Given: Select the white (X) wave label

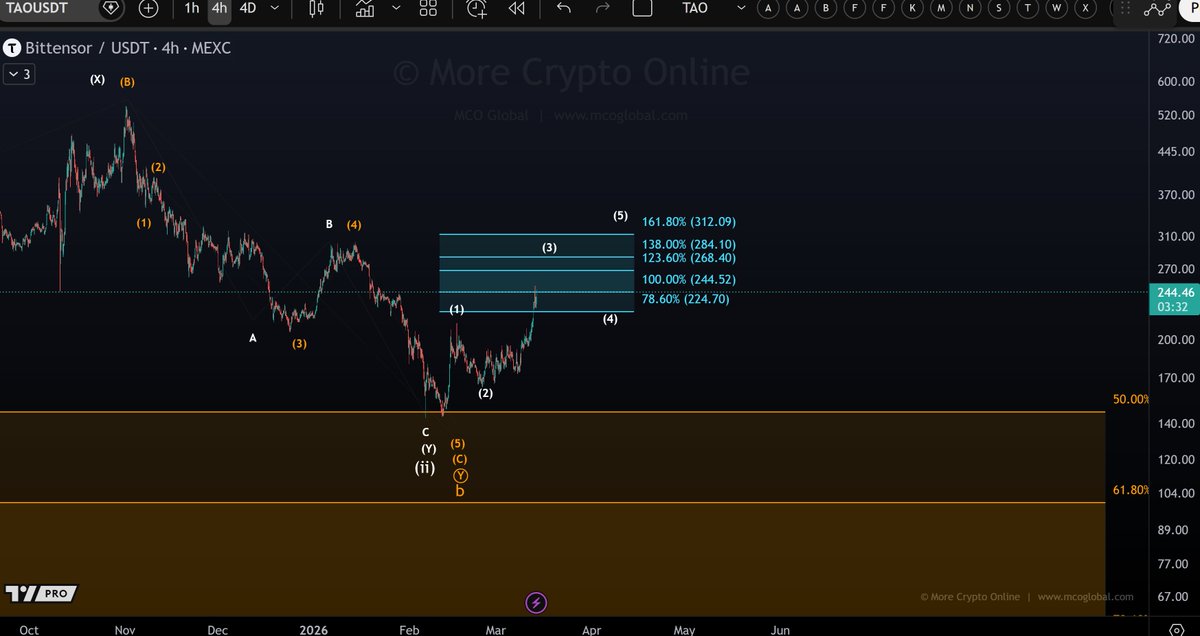Looking at the screenshot, I should 97,79.
